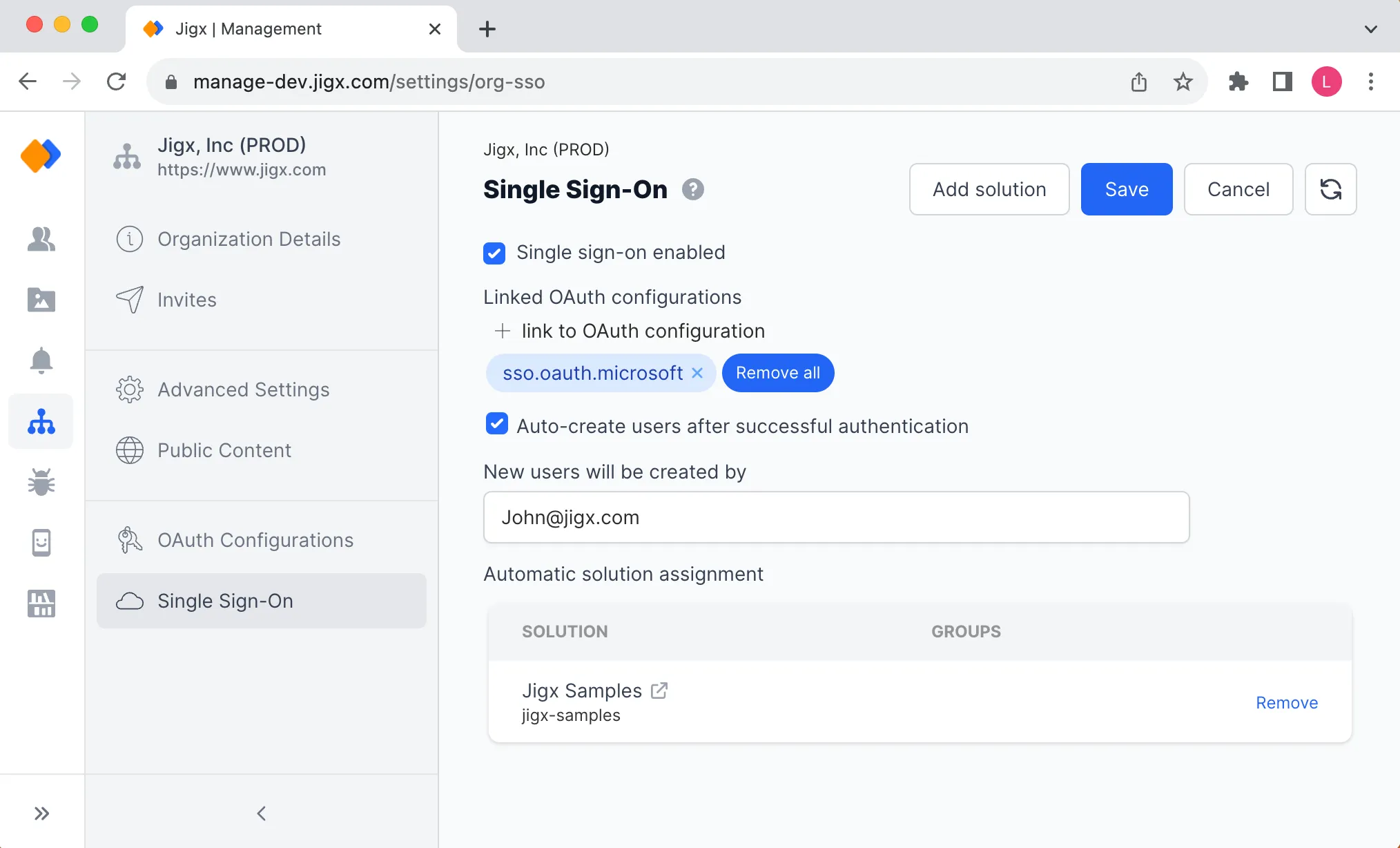Open Public Content menu item
This screenshot has height=848, width=1400.
pos(262,450)
